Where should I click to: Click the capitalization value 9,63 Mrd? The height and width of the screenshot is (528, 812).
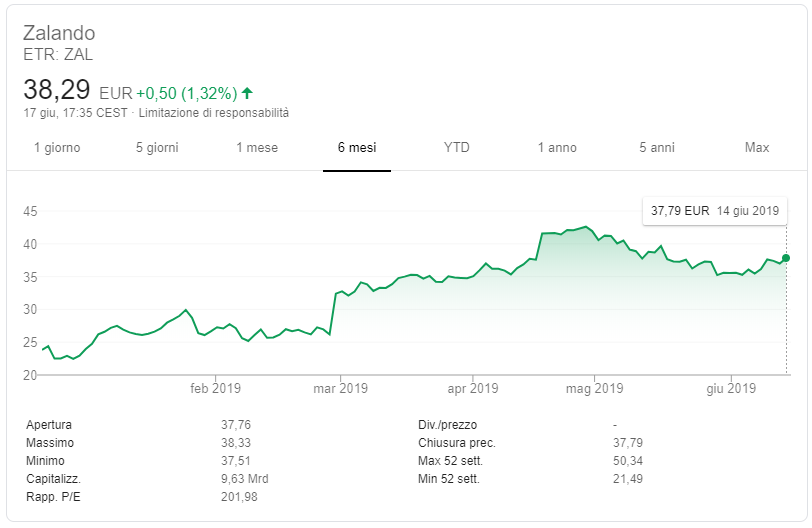[244, 479]
